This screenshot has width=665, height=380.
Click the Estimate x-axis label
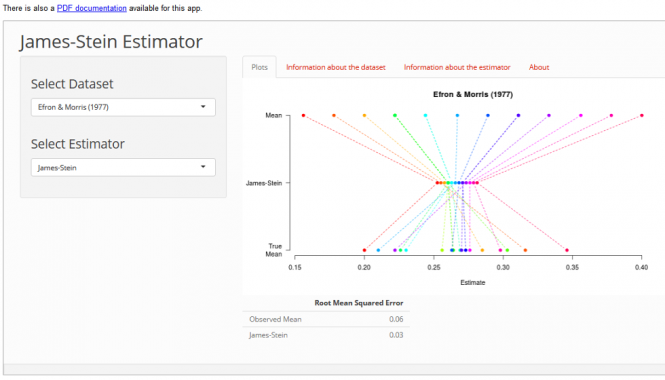click(x=473, y=282)
